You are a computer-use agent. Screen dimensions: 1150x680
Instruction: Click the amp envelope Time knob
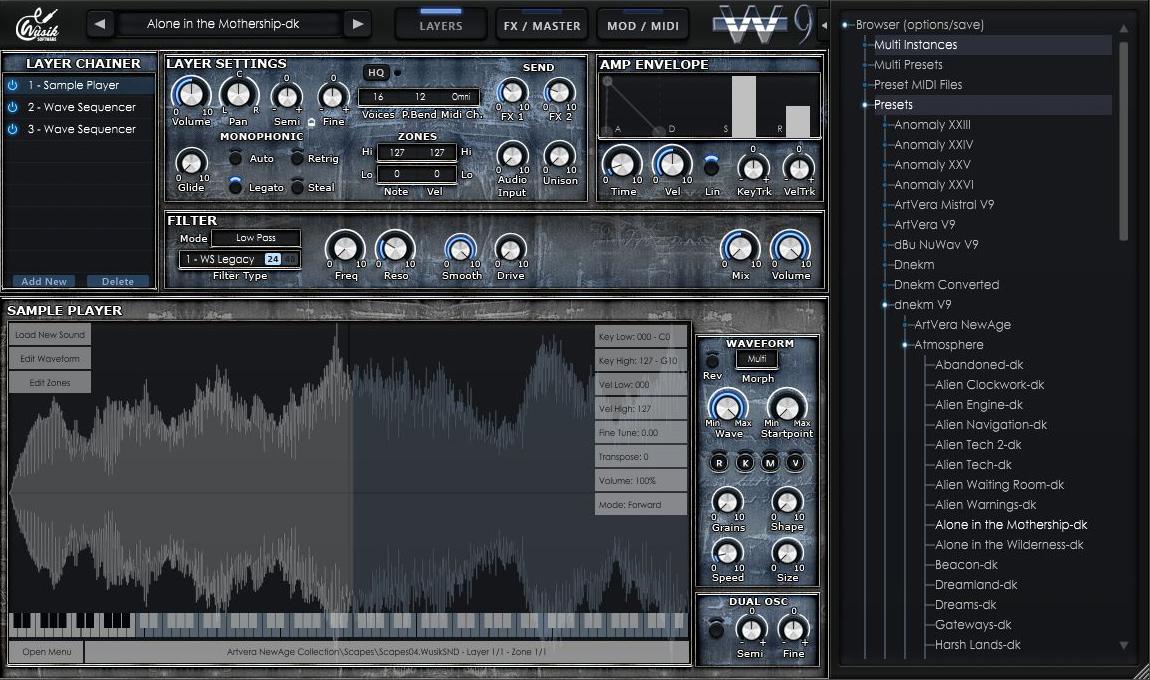pos(622,164)
